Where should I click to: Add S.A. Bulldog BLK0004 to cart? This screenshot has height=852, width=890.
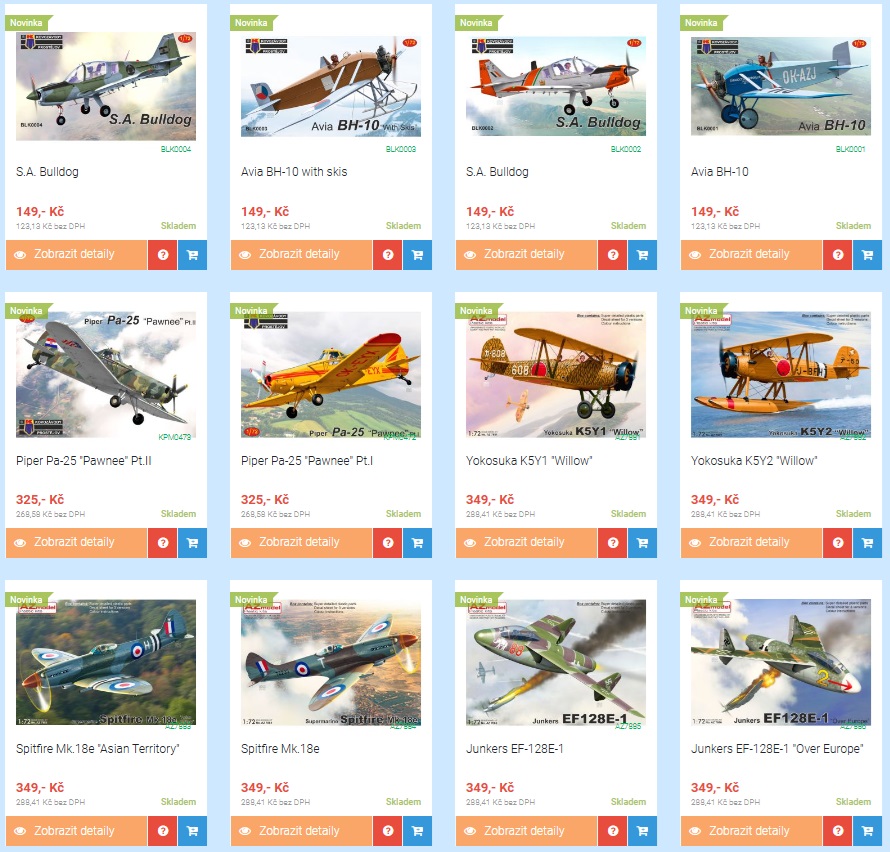(192, 255)
